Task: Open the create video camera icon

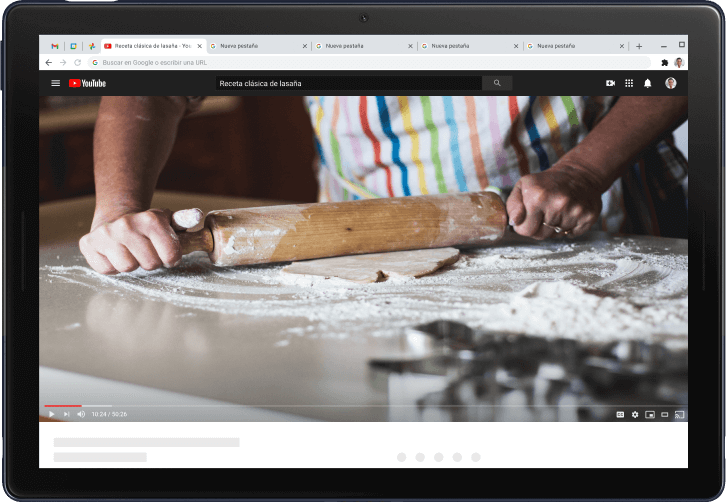Action: 610,83
